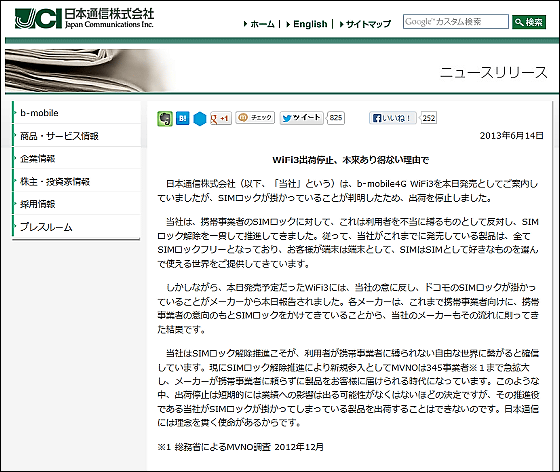Click footnote ※1 総務省によるMVNO調査 2012年12月
This screenshot has width=560, height=472.
coord(241,447)
